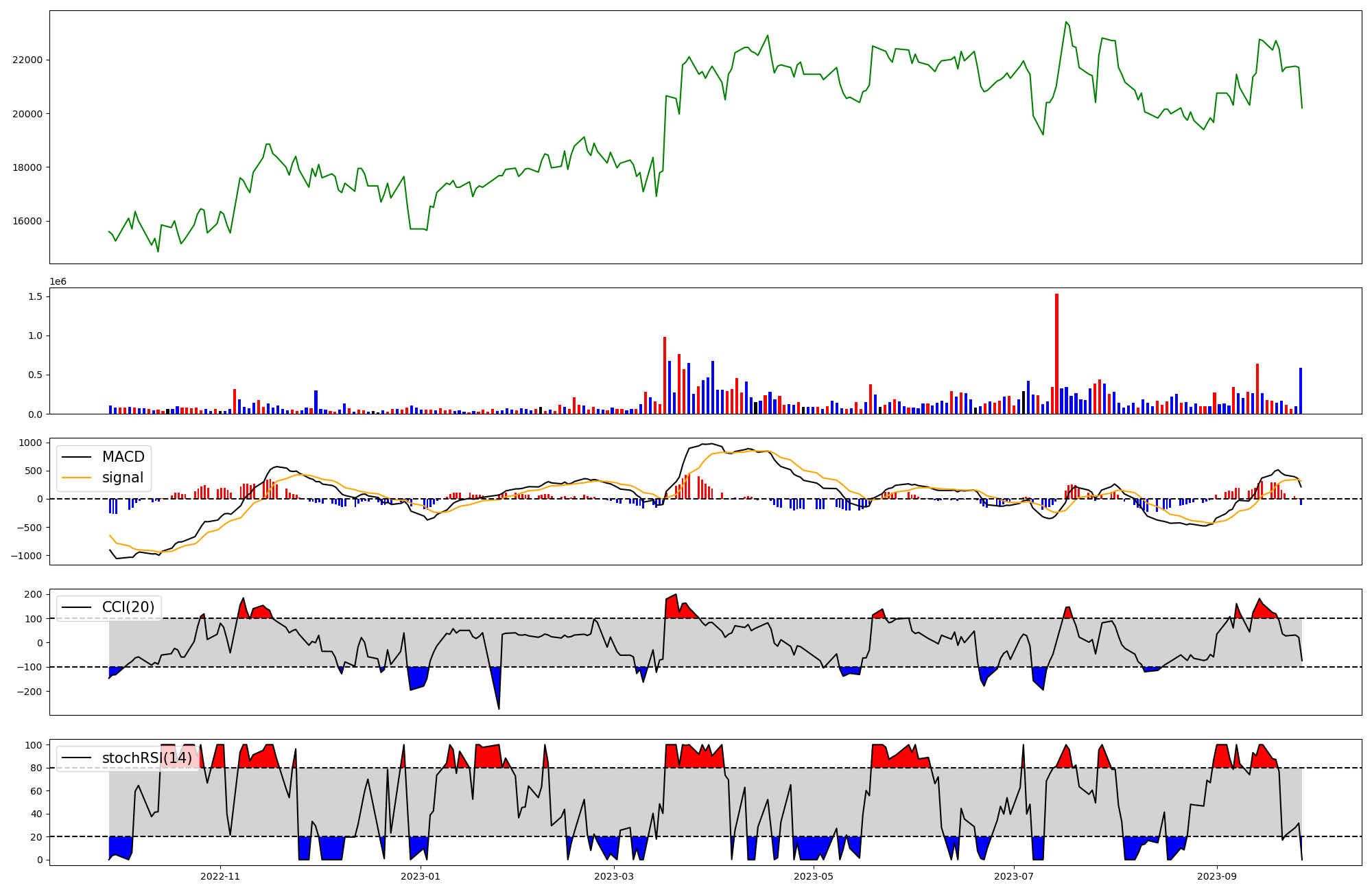The height and width of the screenshot is (892, 1372).
Task: Click the 1e6 volume scale label
Action: coord(58,282)
